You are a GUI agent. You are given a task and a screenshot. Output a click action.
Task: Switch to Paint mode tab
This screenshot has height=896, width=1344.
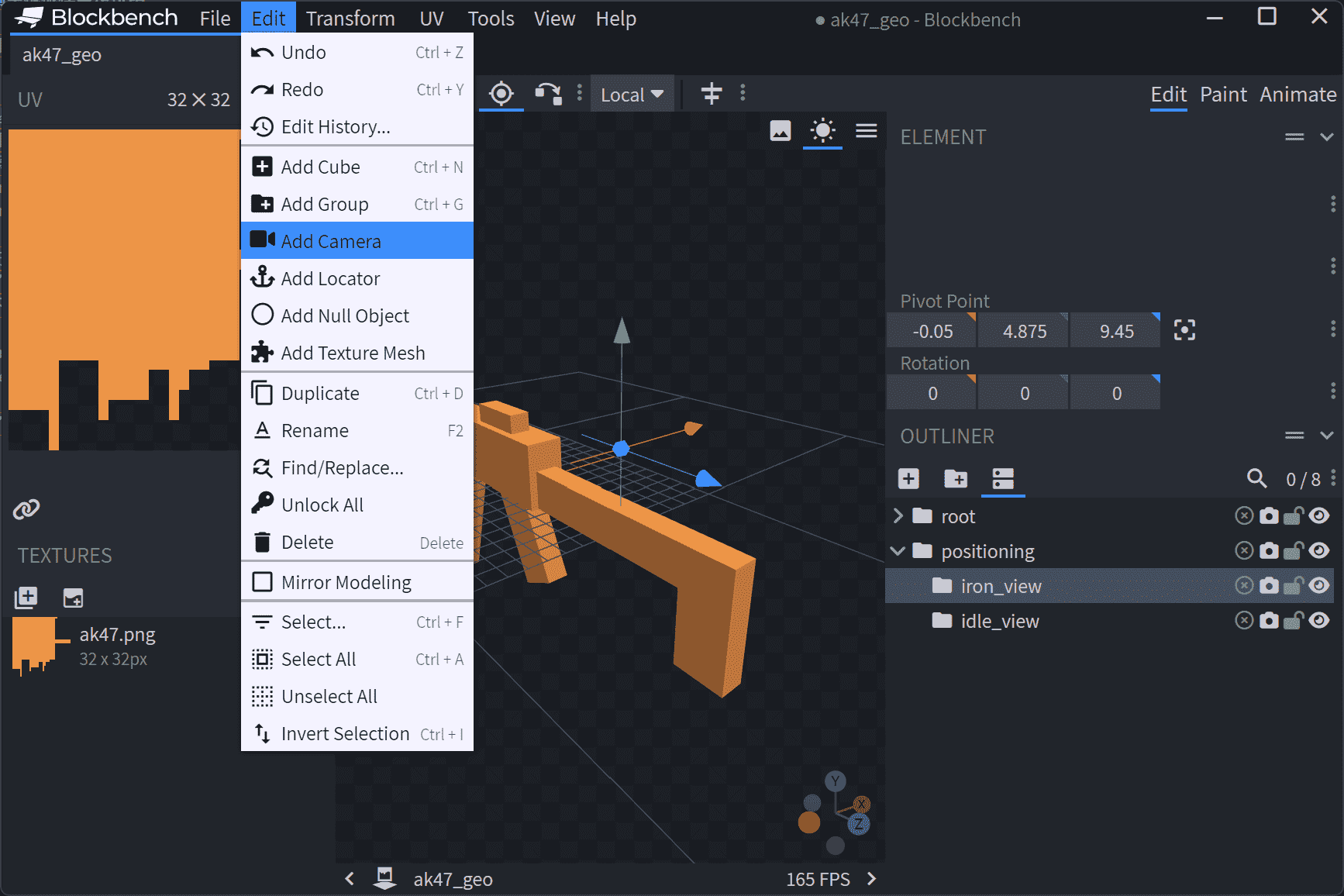click(x=1223, y=95)
